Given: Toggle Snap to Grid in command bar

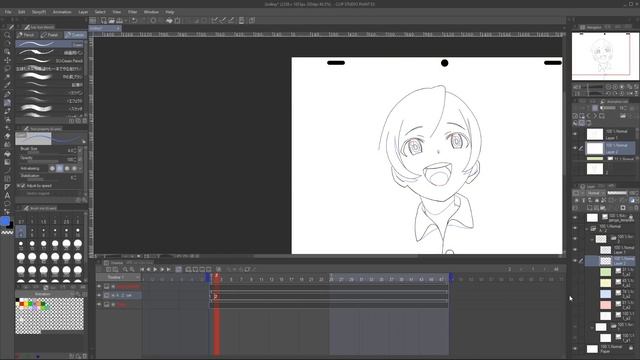Looking at the screenshot, I should pos(231,20).
